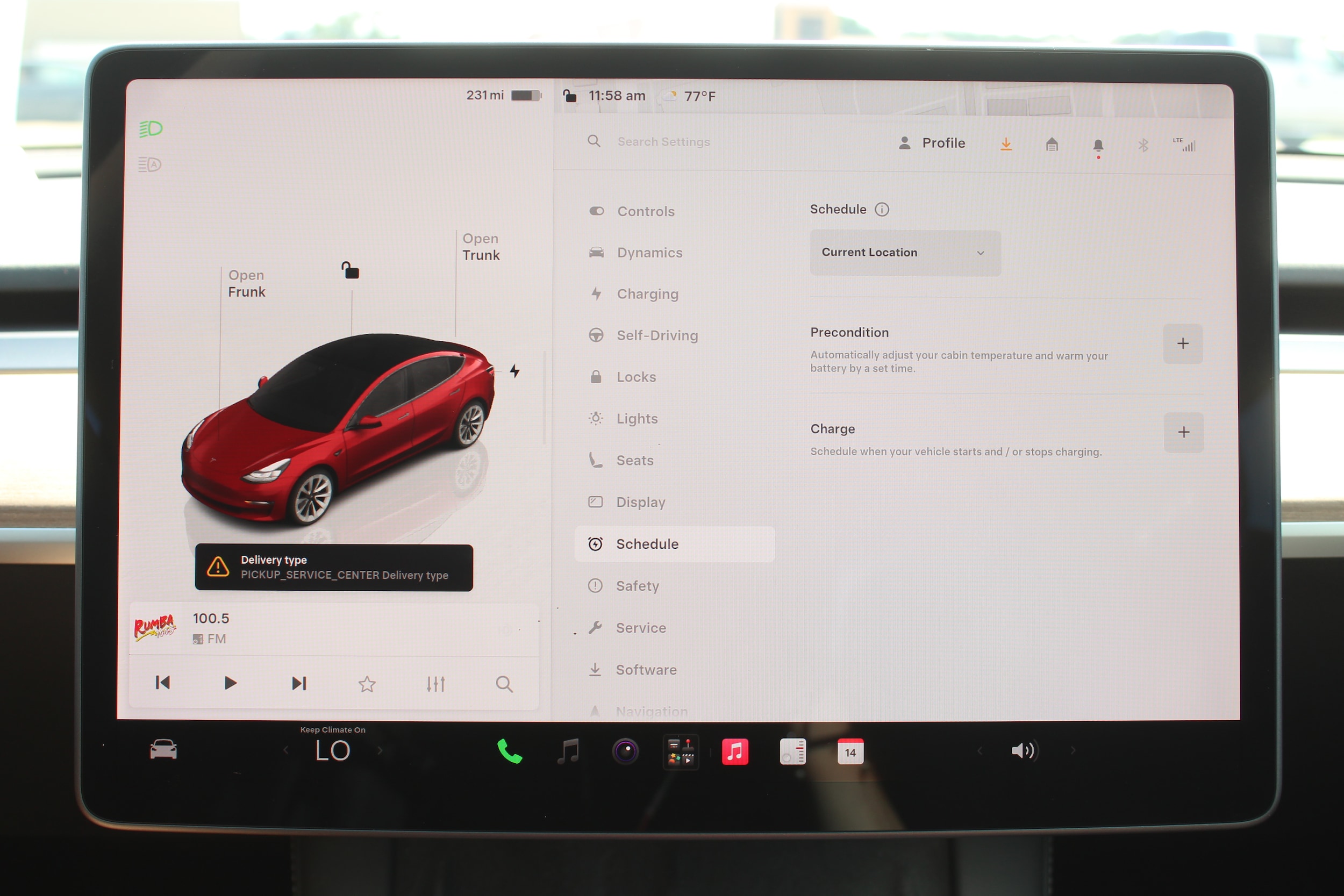Viewport: 1344px width, 896px height.
Task: Open Bluetooth settings icon
Action: 1143,145
